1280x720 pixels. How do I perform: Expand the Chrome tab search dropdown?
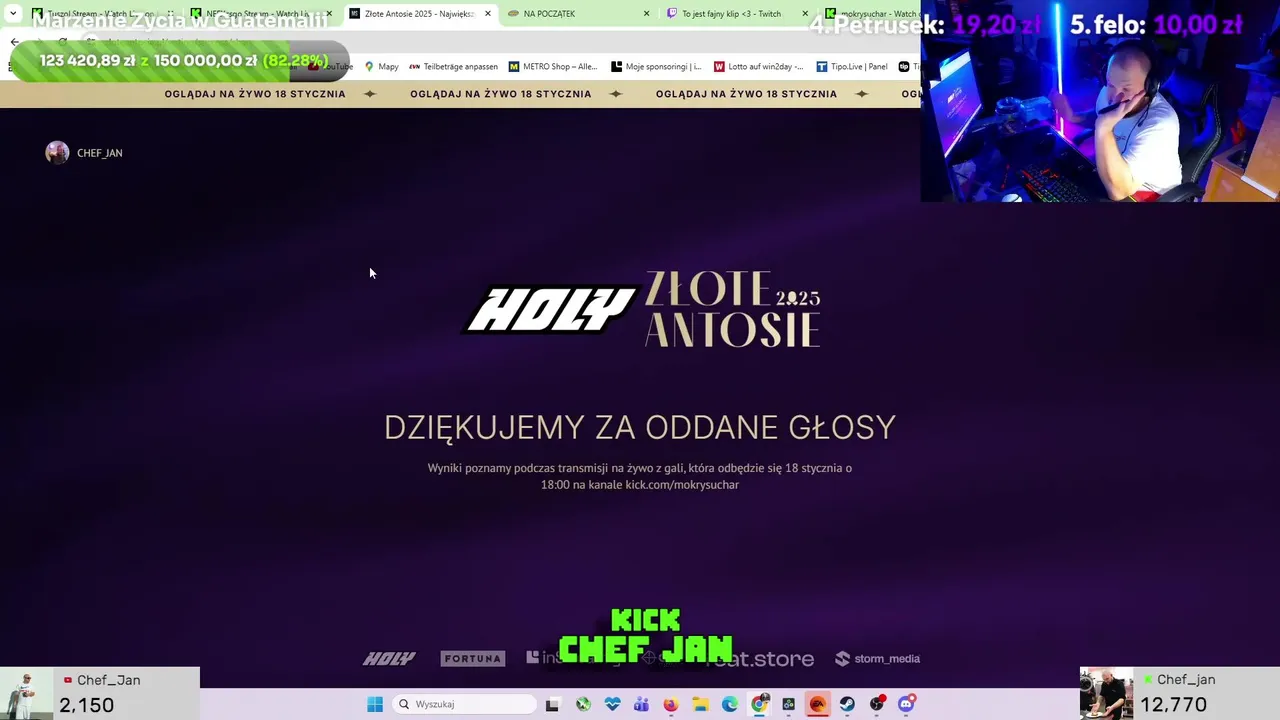(x=13, y=14)
